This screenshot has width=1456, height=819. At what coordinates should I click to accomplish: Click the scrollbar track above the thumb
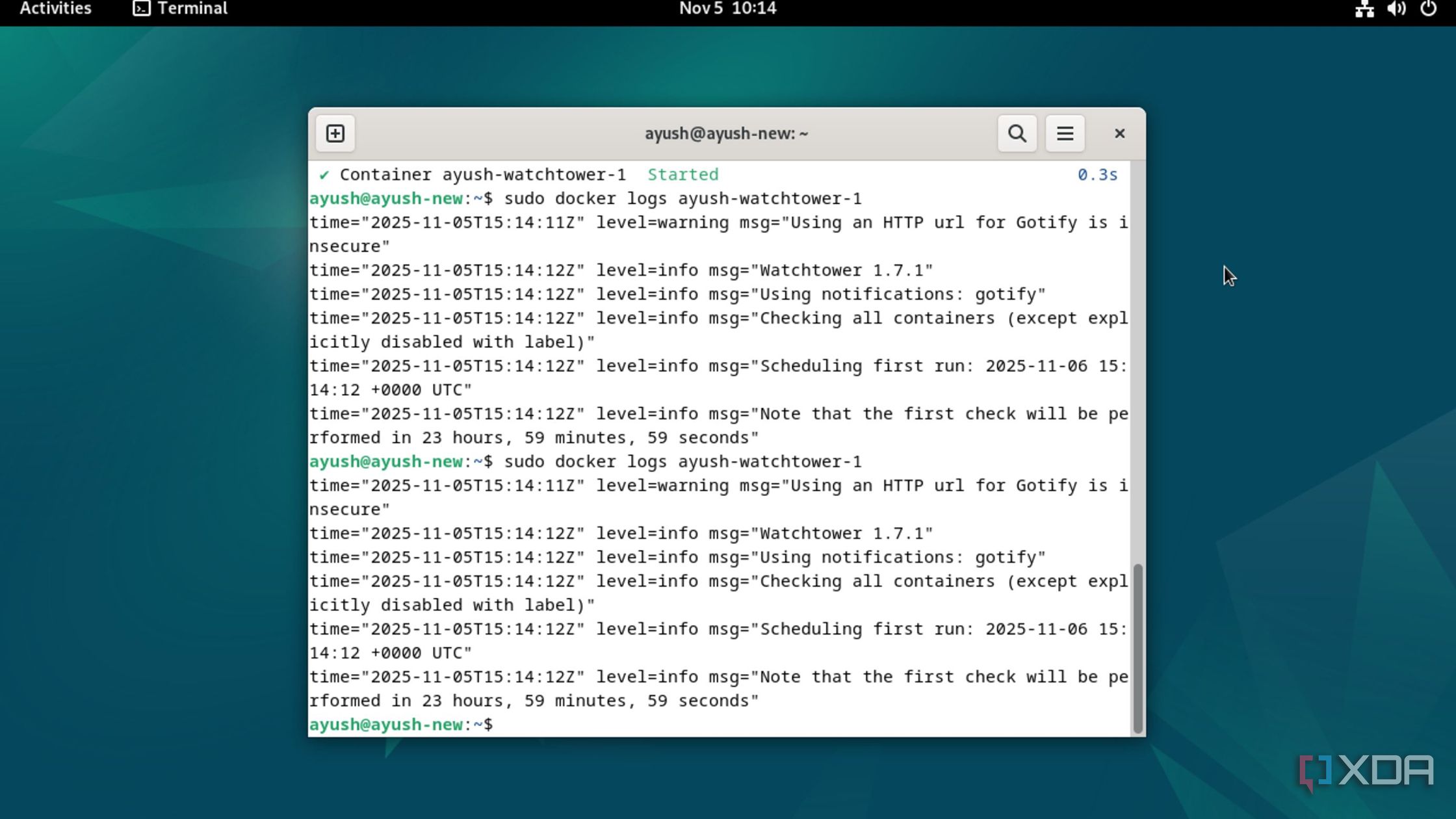point(1137,357)
